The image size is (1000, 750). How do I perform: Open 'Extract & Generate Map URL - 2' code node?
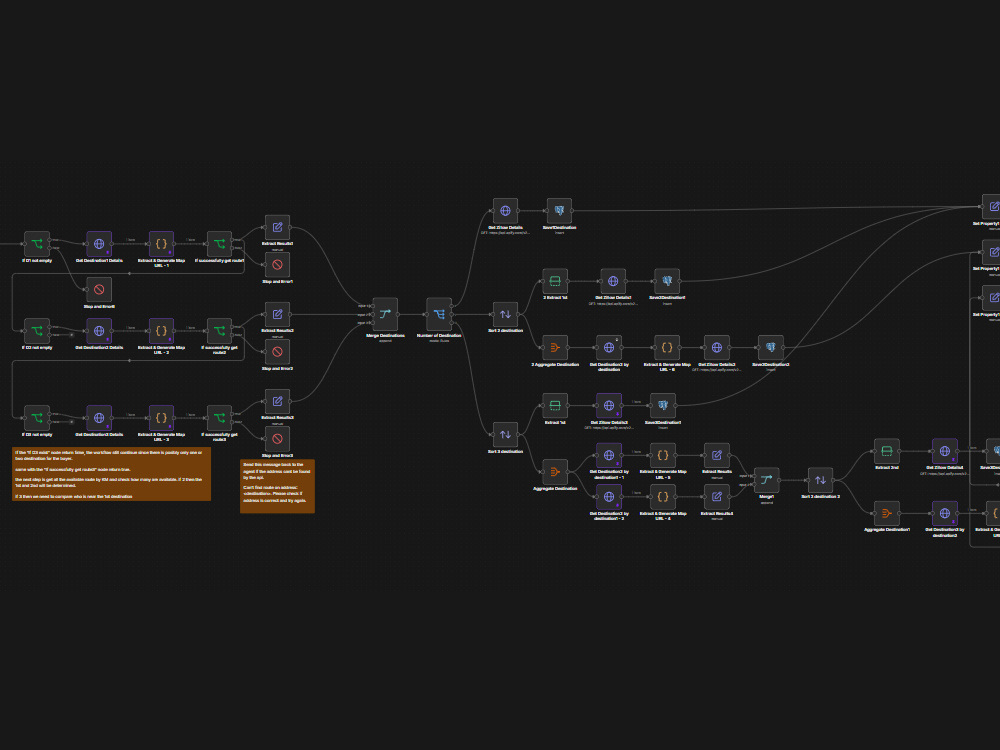click(x=161, y=331)
